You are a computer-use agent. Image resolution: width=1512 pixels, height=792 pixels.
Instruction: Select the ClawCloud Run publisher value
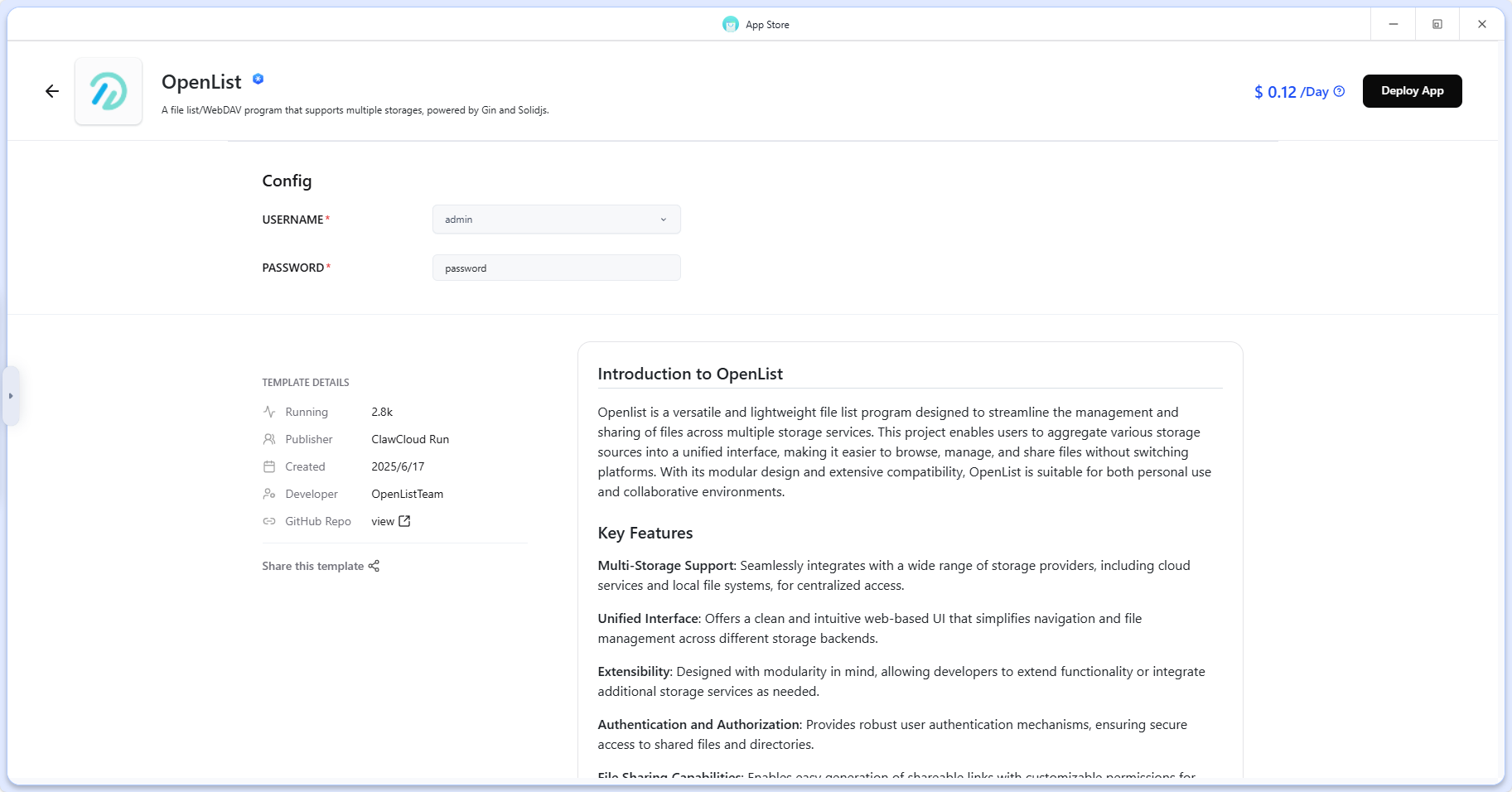[410, 439]
